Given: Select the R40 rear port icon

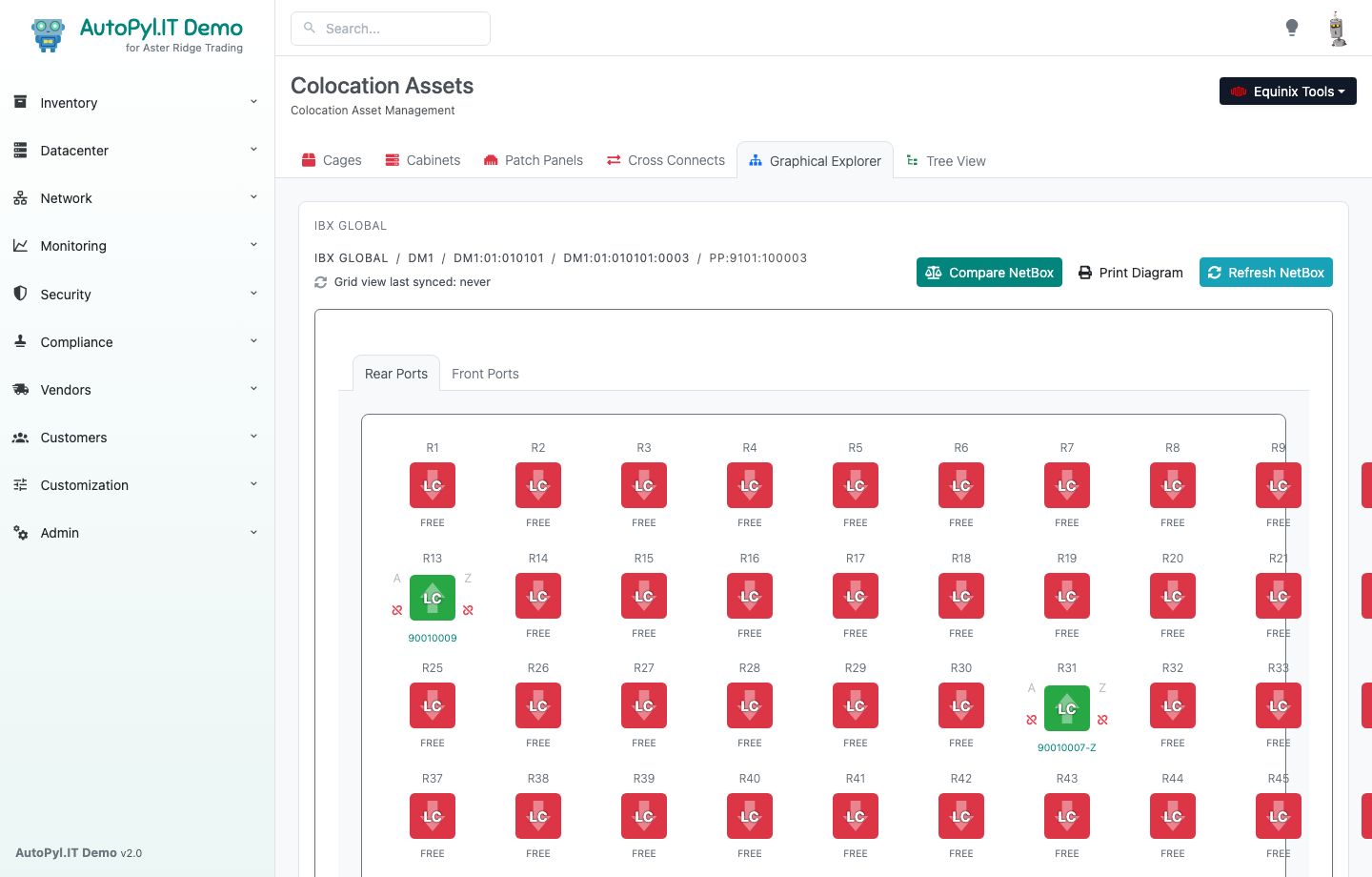Looking at the screenshot, I should [x=750, y=816].
